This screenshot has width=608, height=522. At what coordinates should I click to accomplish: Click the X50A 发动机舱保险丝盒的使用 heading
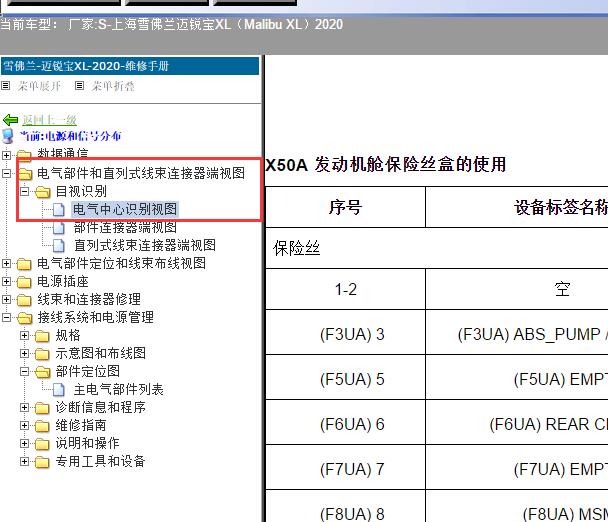(386, 164)
